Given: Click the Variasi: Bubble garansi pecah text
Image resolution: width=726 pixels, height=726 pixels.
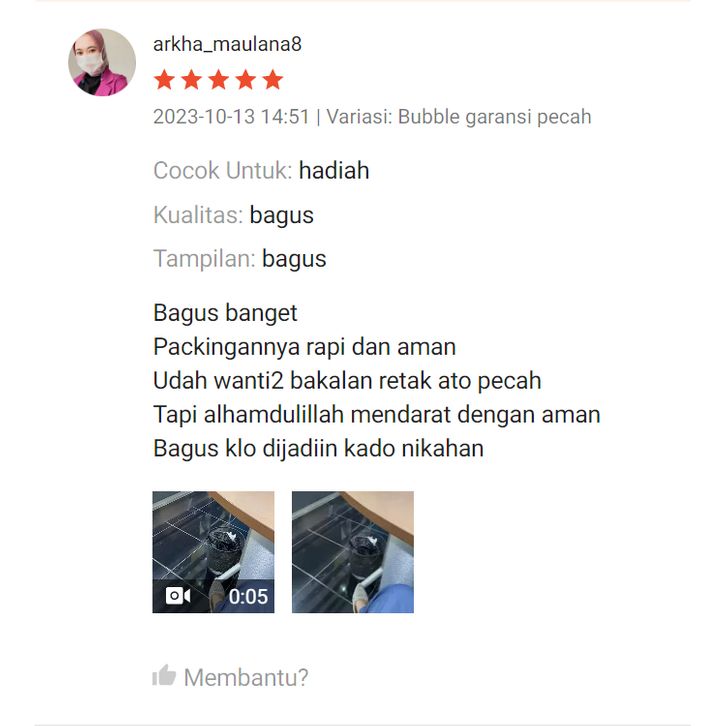Looking at the screenshot, I should pyautogui.click(x=459, y=117).
